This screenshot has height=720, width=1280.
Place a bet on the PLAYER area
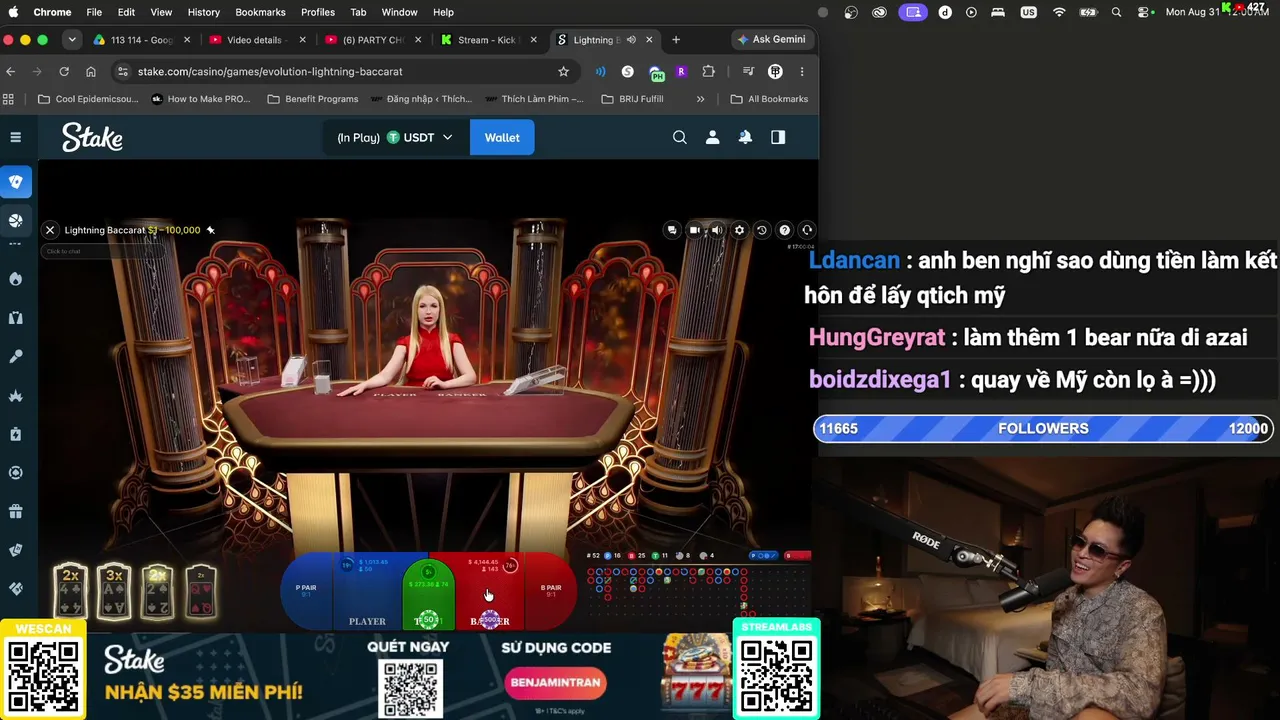click(367, 593)
